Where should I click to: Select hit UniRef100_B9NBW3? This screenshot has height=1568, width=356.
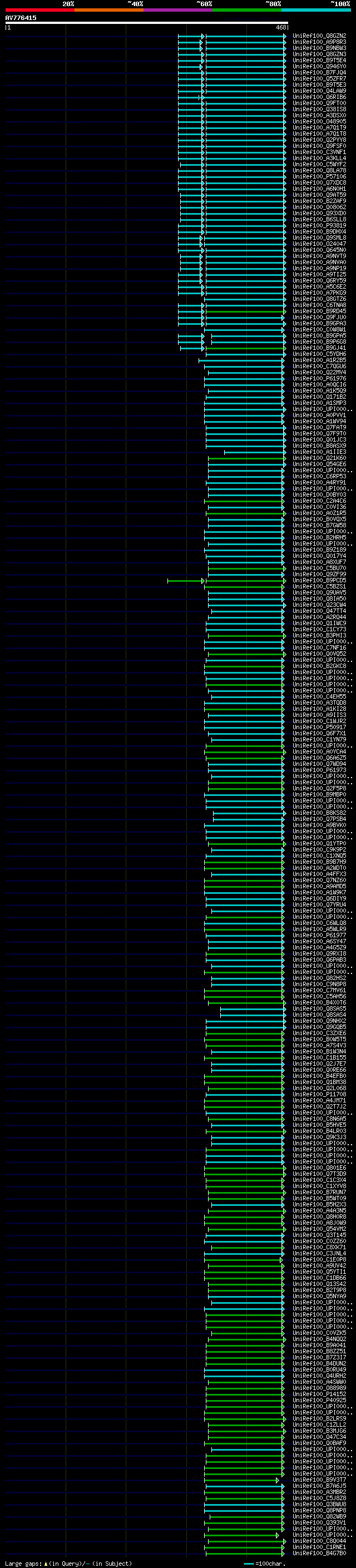click(x=319, y=48)
